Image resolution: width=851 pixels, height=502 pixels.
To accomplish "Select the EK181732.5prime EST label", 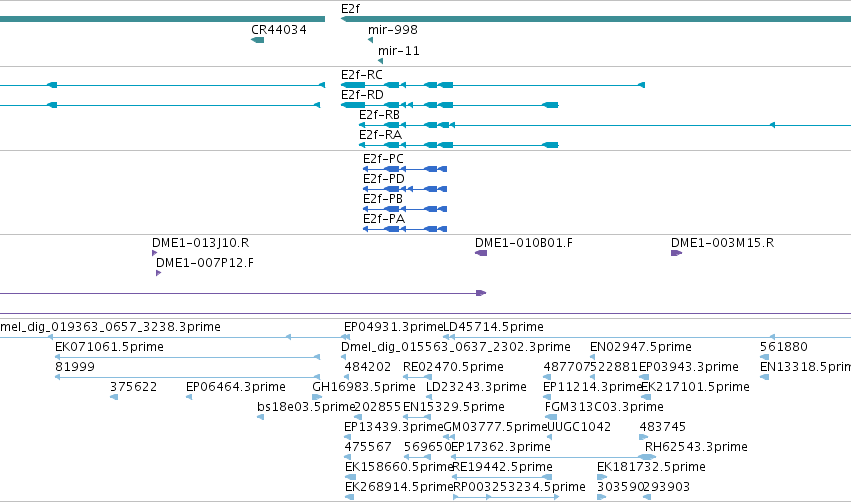I will click(651, 468).
